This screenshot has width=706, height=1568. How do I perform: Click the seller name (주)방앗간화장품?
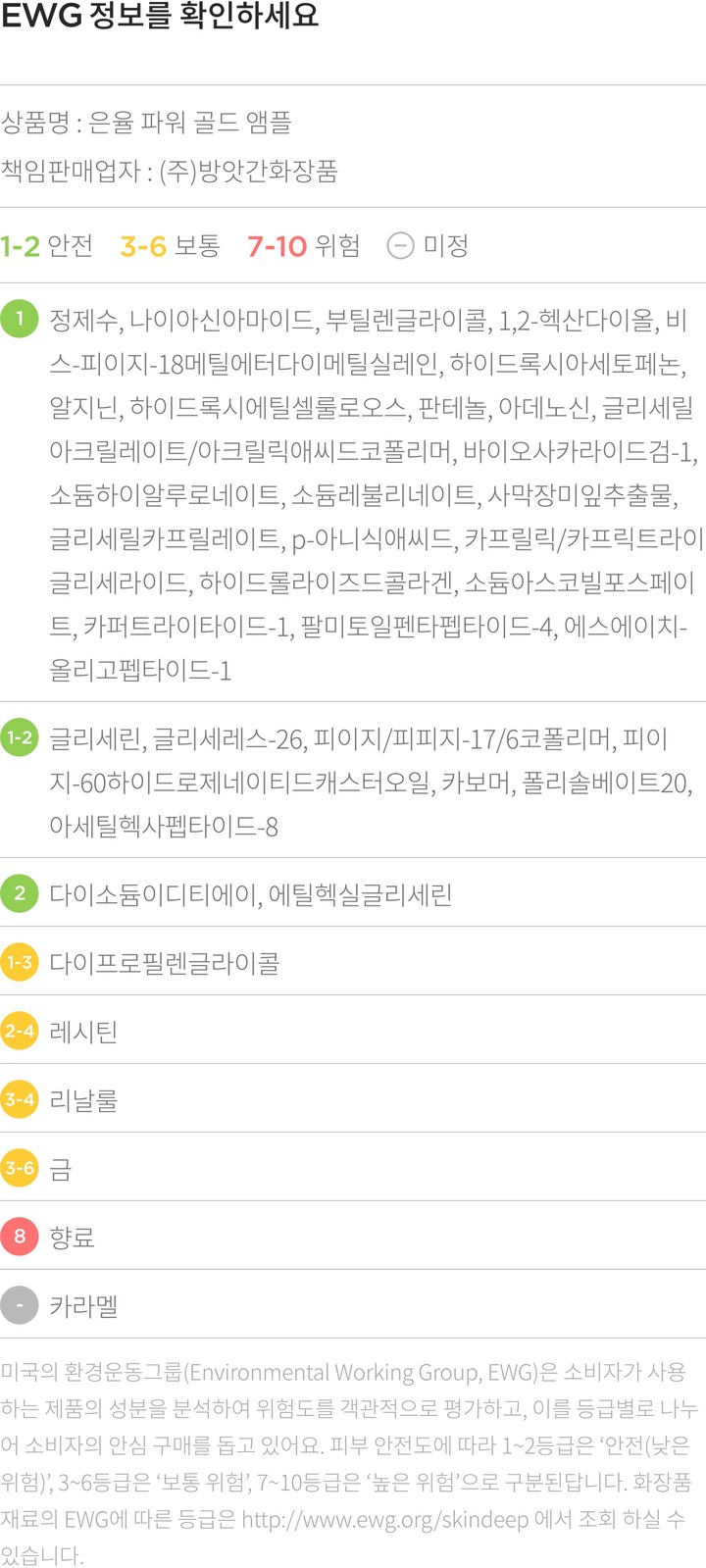(248, 172)
